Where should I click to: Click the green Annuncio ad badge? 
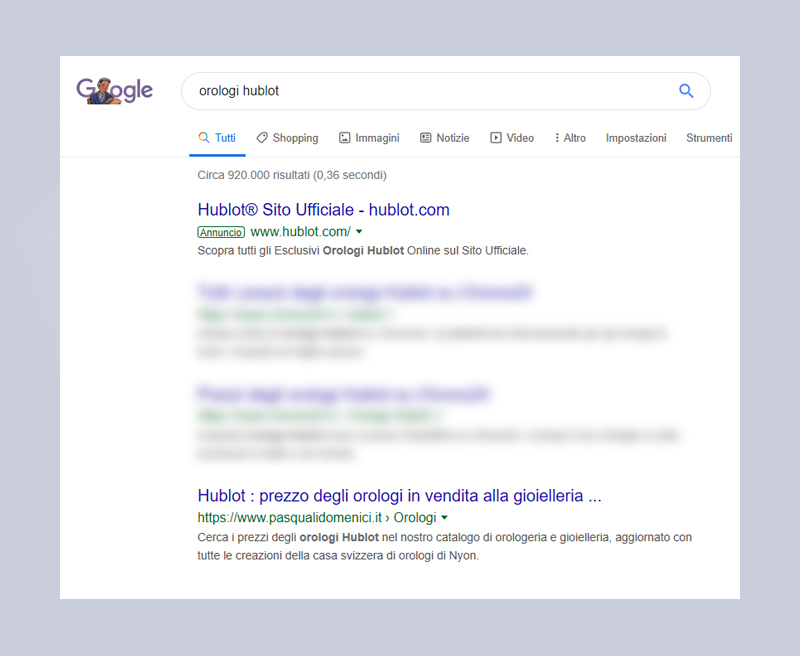pyautogui.click(x=221, y=232)
